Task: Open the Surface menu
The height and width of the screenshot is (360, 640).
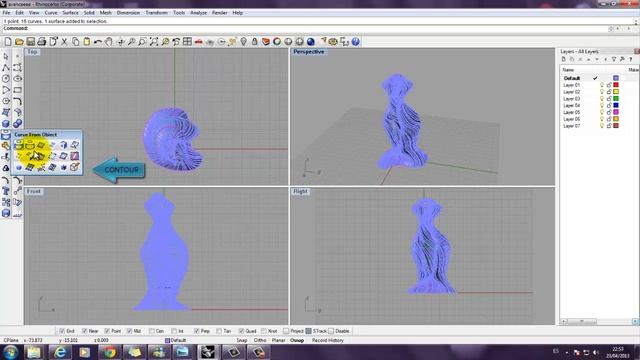Action: [70, 13]
